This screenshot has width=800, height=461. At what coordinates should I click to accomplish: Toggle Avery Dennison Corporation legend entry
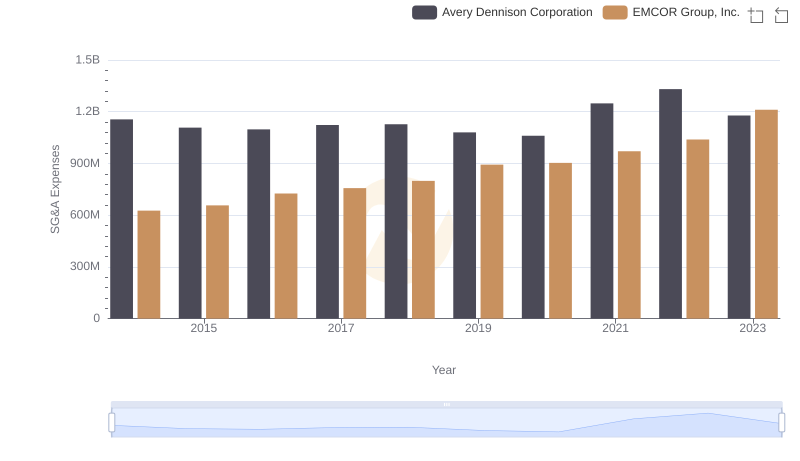point(503,12)
